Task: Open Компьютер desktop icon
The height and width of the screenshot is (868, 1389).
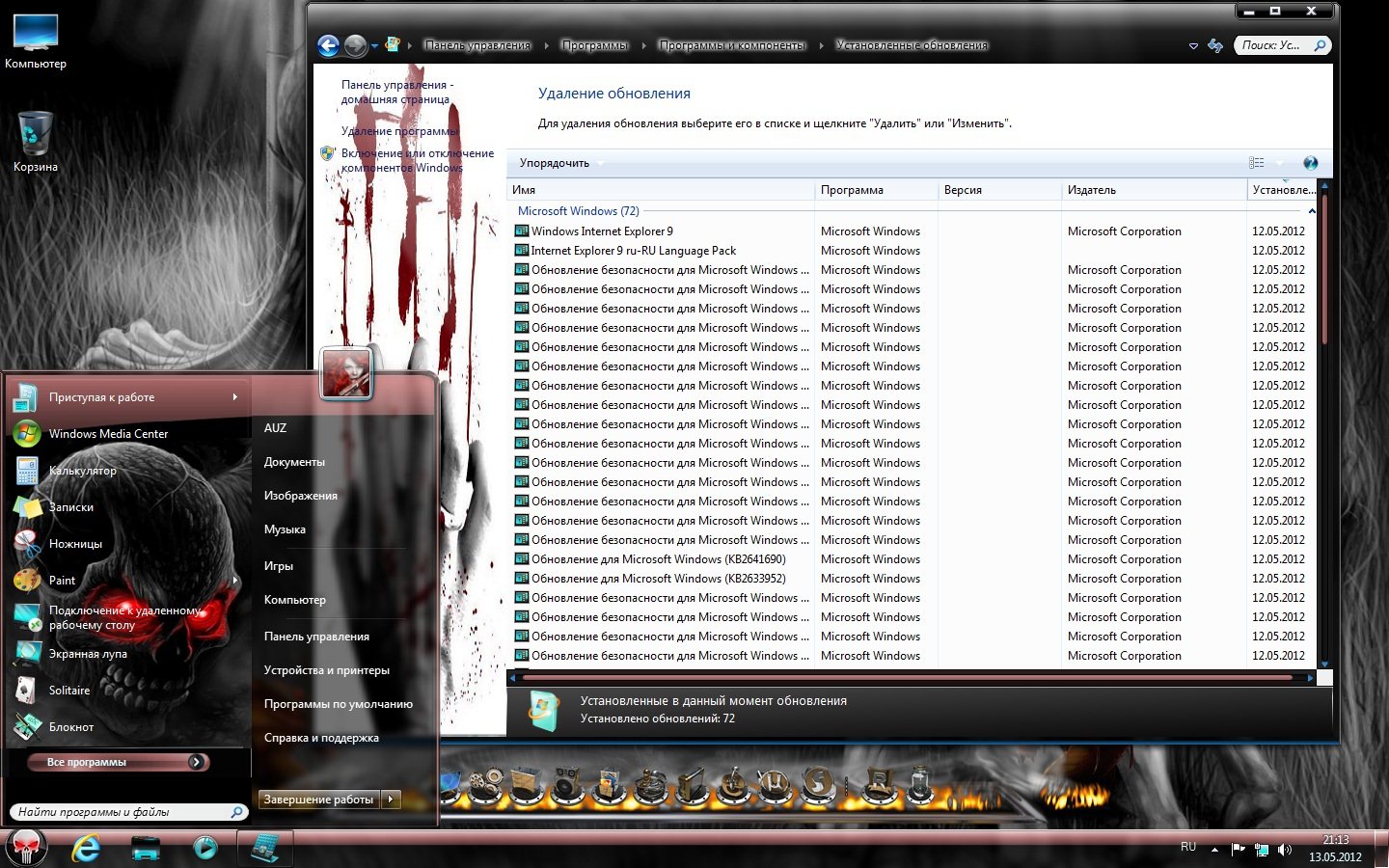Action: 36,41
